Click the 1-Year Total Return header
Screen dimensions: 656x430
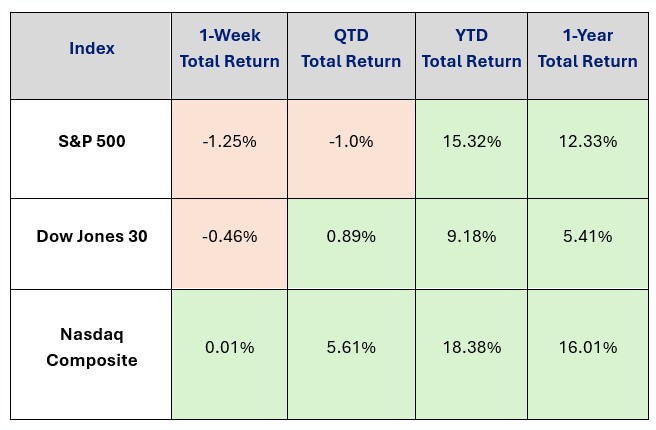pos(587,48)
